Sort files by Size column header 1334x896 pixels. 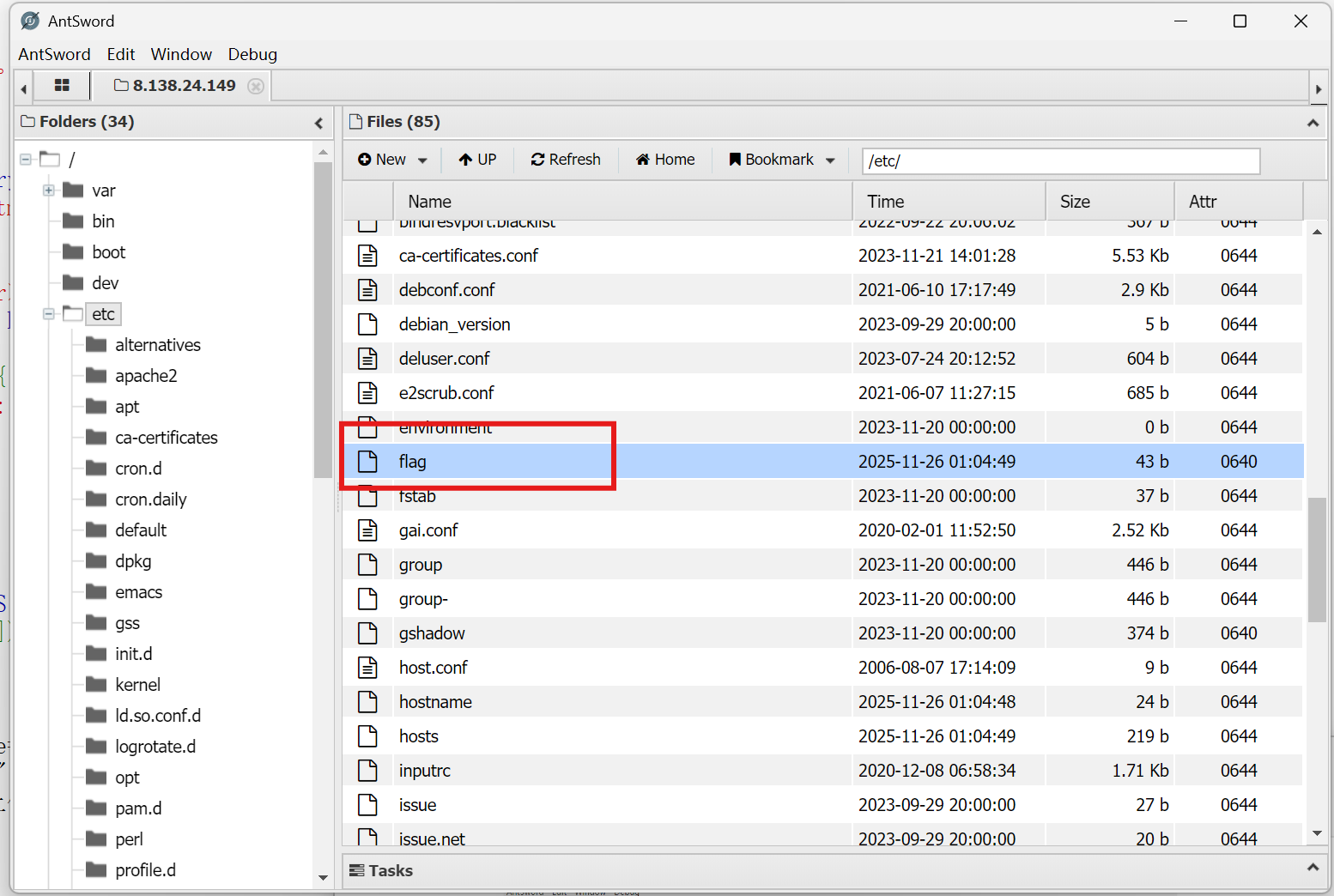point(1075,202)
